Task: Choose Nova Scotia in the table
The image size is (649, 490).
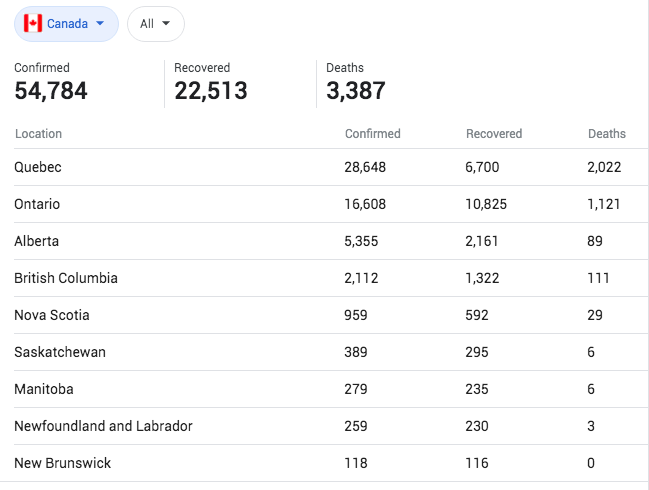Action: click(52, 315)
